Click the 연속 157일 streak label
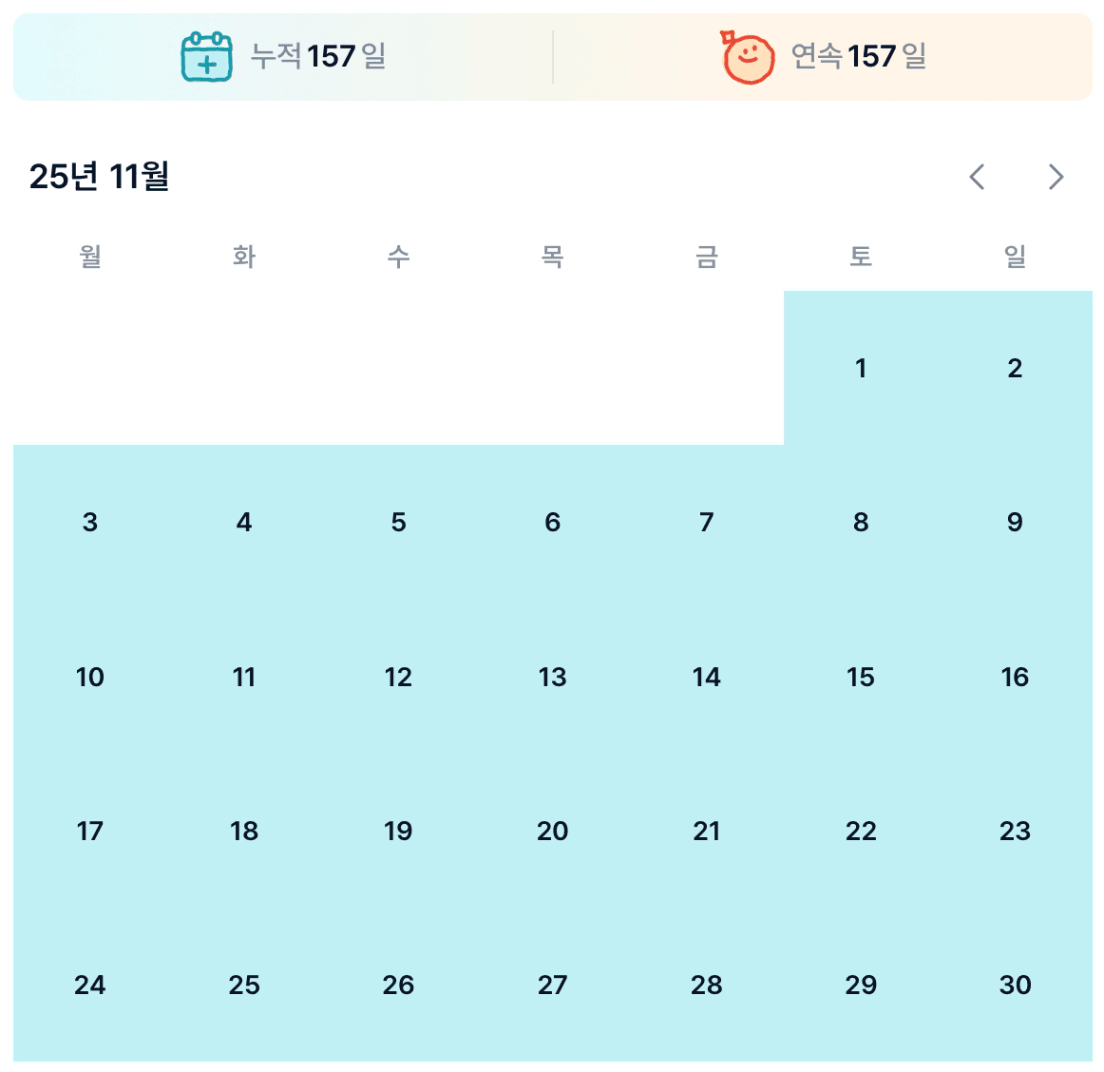Viewport: 1104px width, 1072px height. tap(859, 57)
